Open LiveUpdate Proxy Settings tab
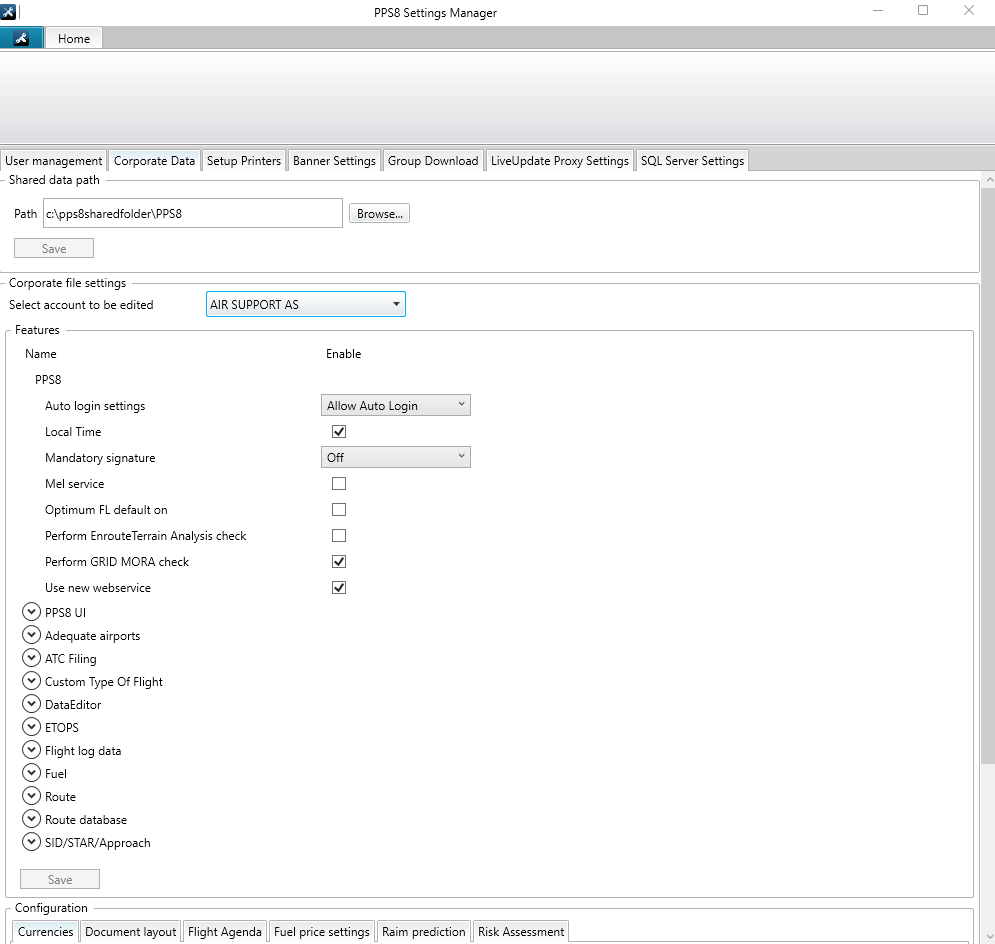Screen dimensions: 995x944 [560, 161]
